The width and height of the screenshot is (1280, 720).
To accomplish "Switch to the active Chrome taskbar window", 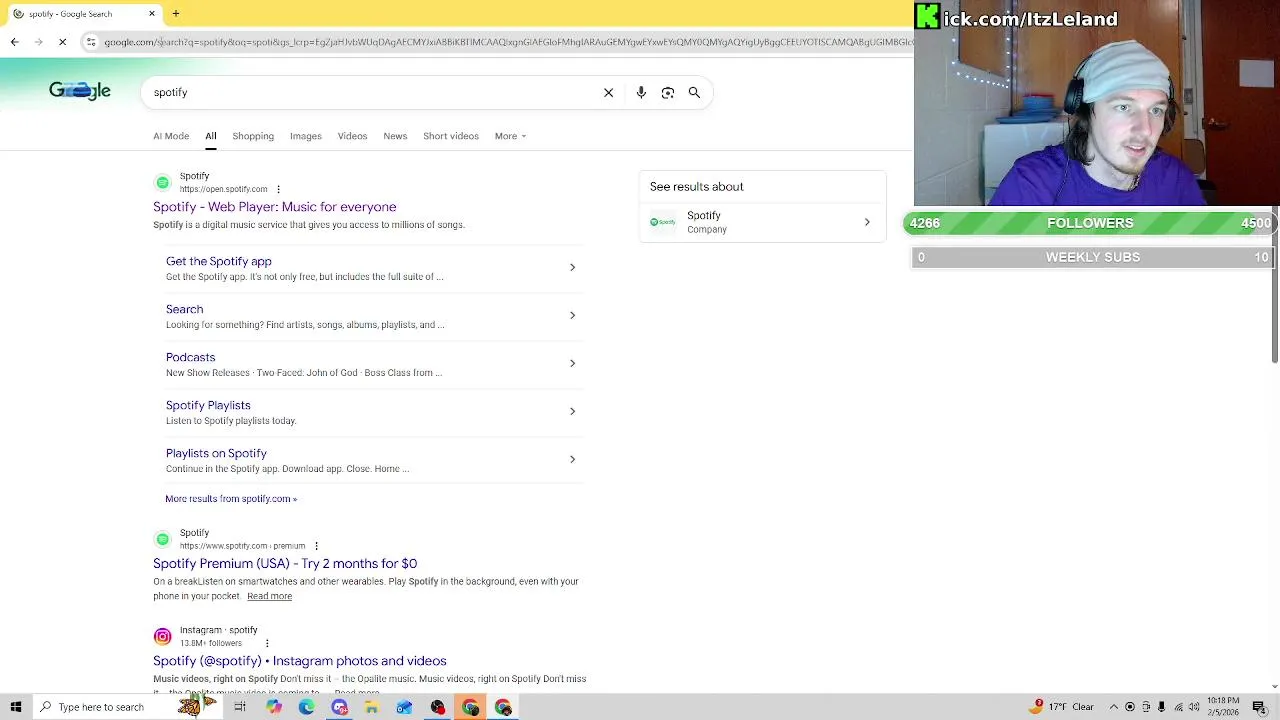I will [470, 707].
